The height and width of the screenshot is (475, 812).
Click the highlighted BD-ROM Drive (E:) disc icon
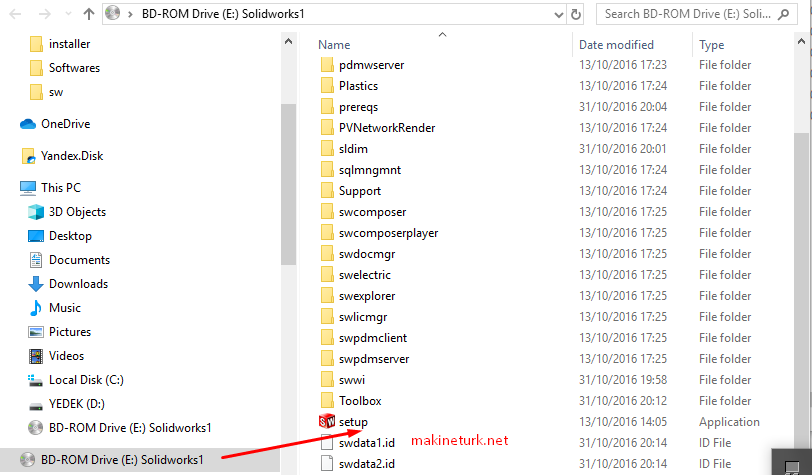(27, 459)
